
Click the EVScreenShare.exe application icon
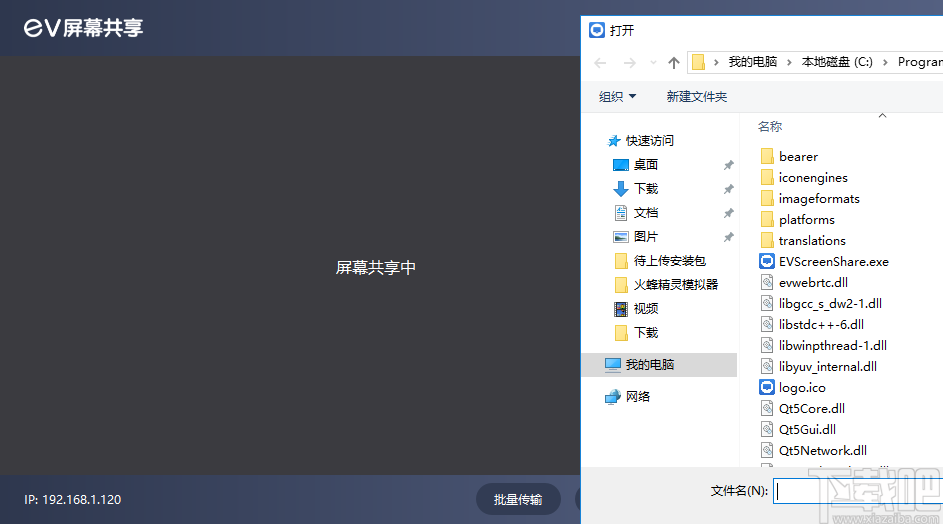(767, 261)
